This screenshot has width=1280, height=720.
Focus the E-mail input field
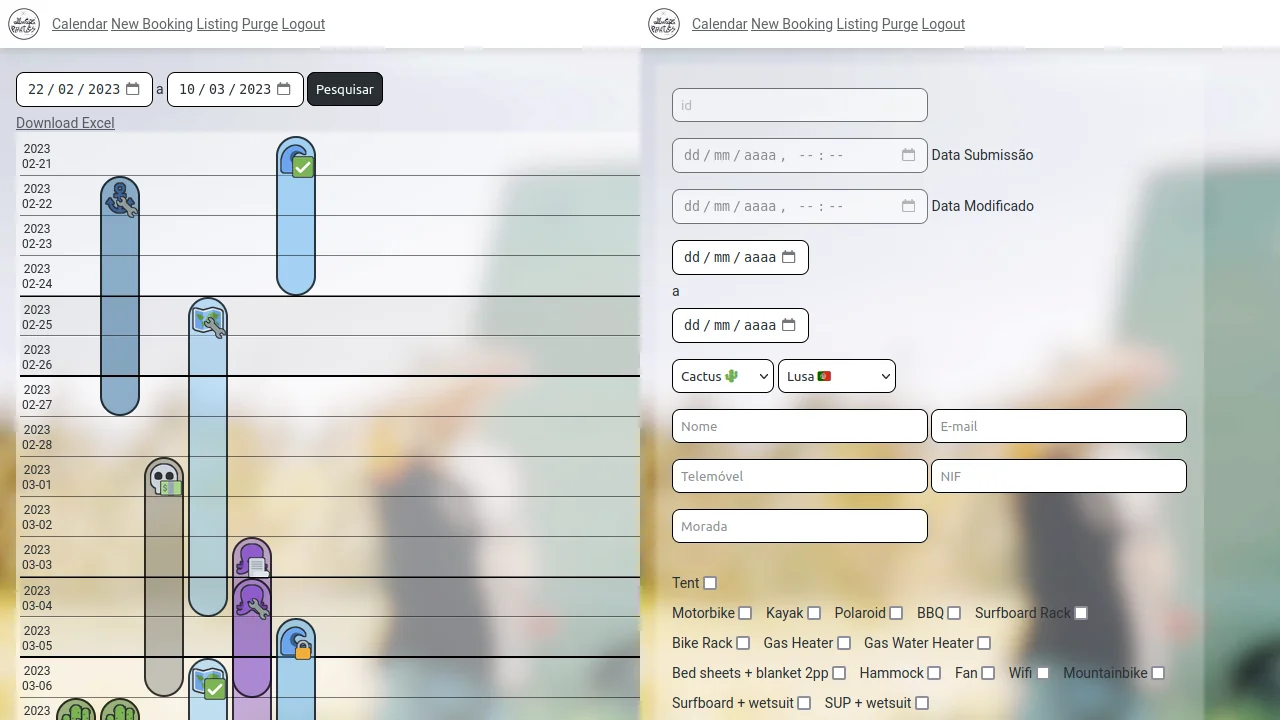click(1058, 426)
